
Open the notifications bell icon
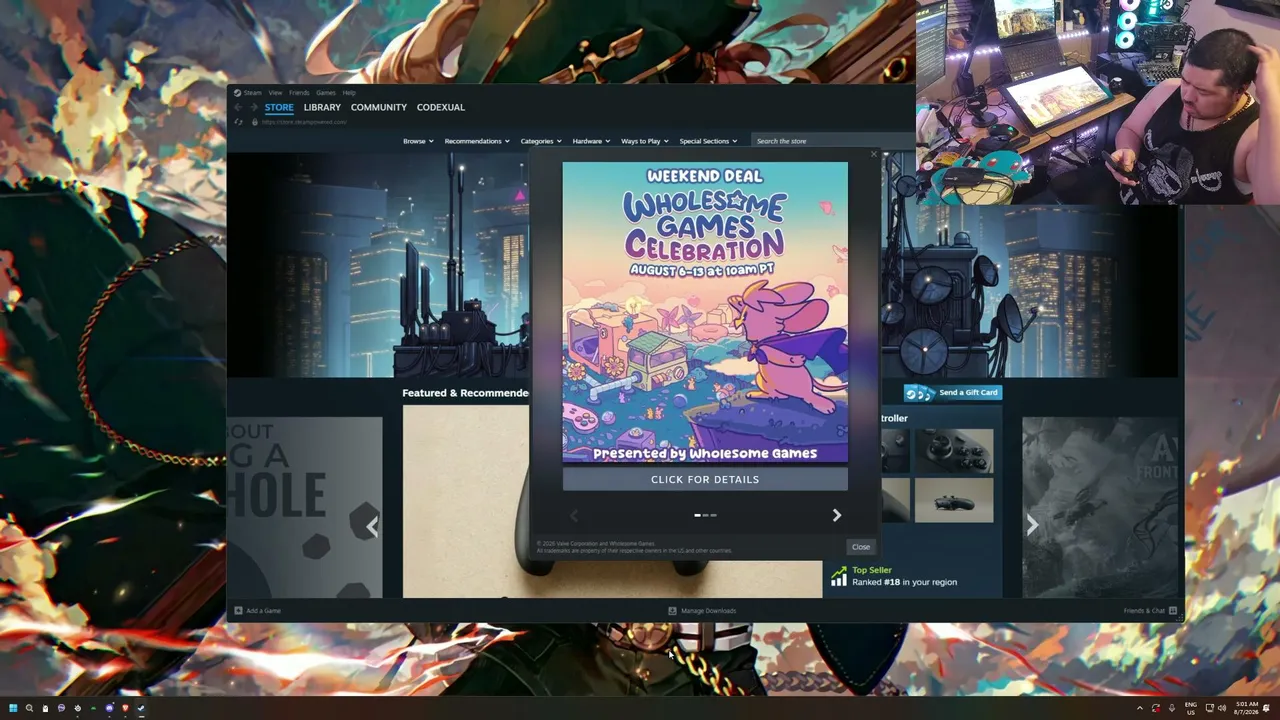(1267, 708)
